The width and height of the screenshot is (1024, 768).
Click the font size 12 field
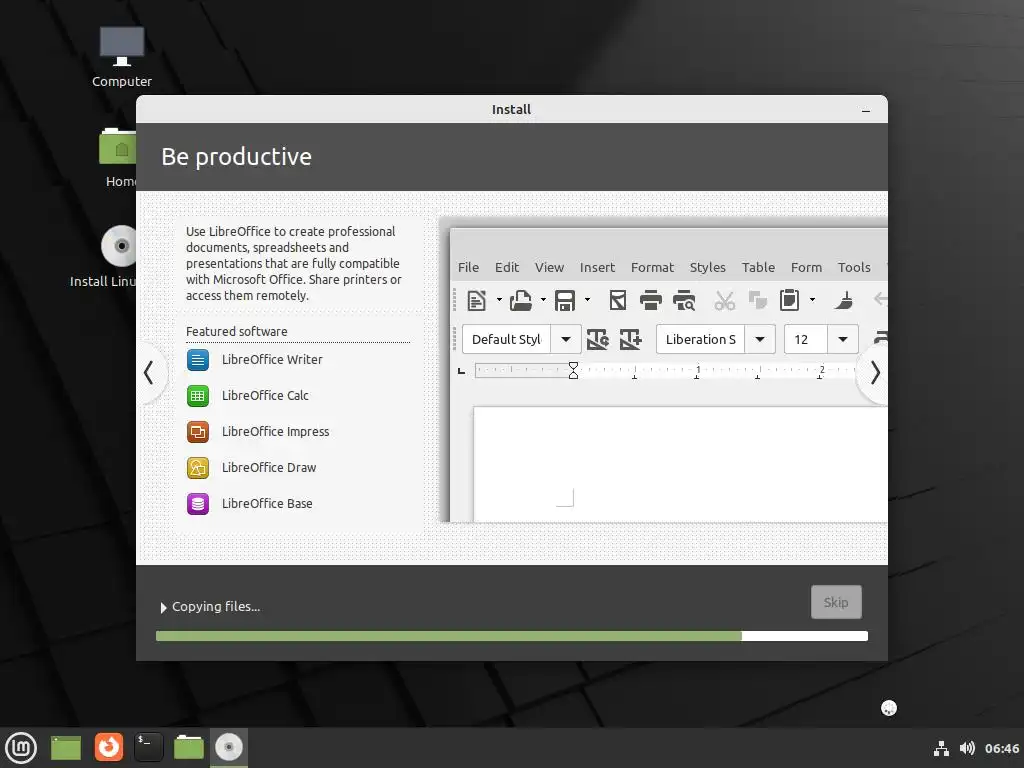click(806, 340)
